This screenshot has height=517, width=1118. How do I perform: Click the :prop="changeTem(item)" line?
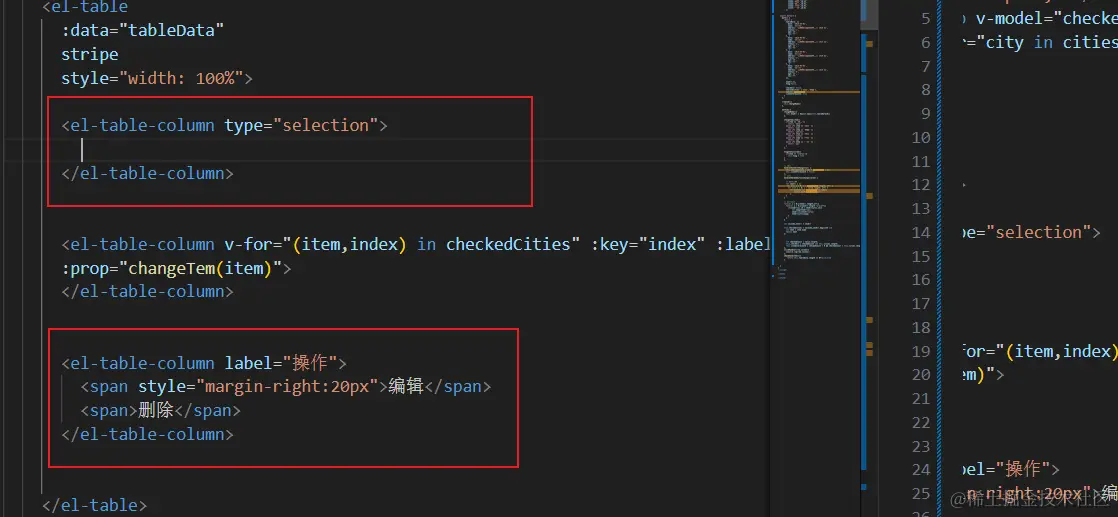coord(177,268)
